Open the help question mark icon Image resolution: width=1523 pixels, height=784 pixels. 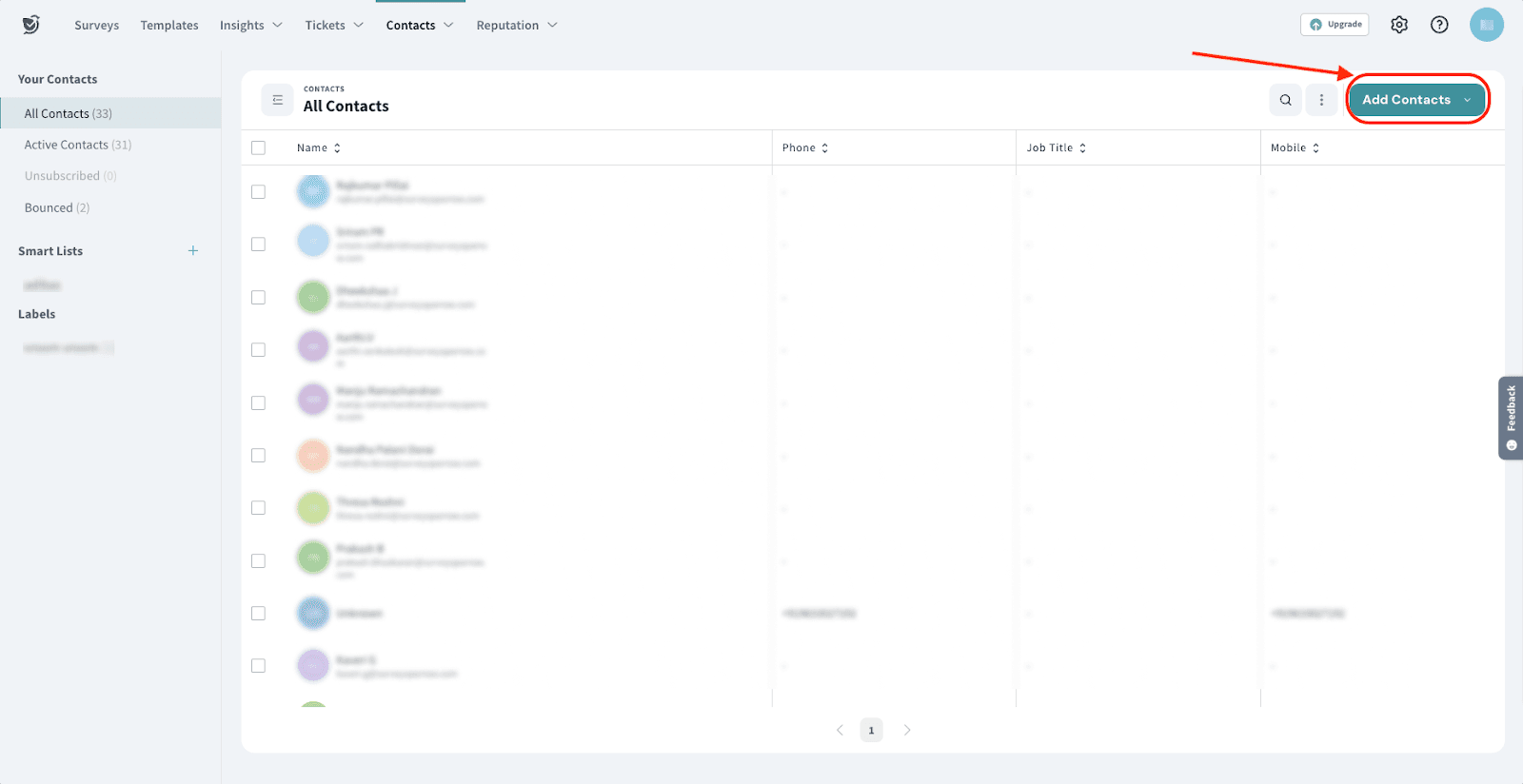pos(1439,25)
